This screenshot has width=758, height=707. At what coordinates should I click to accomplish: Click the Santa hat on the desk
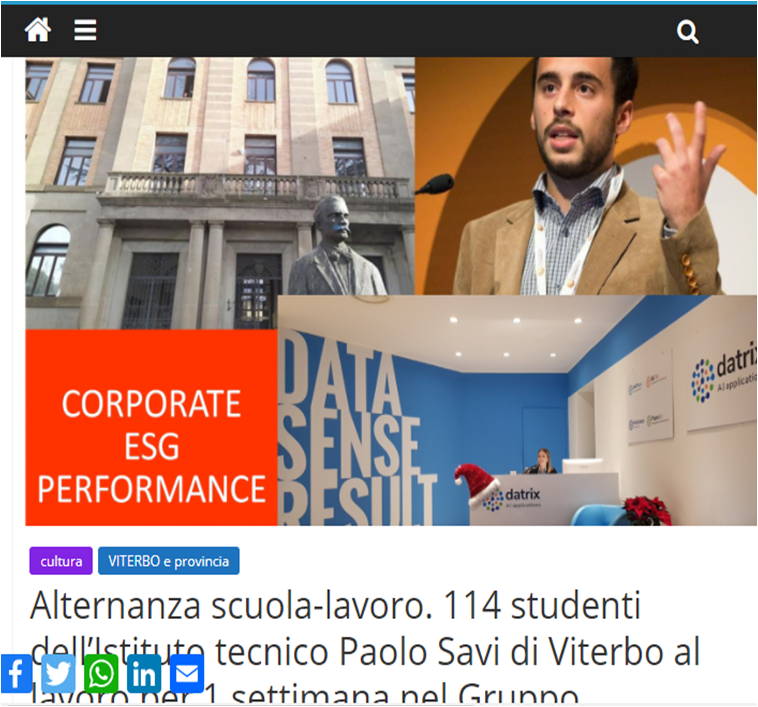[476, 483]
